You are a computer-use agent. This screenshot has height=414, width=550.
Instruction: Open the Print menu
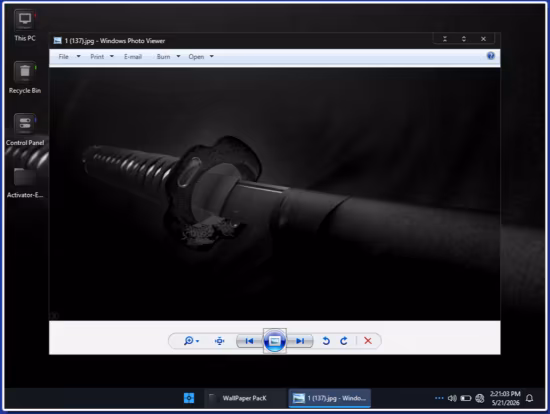(x=97, y=56)
